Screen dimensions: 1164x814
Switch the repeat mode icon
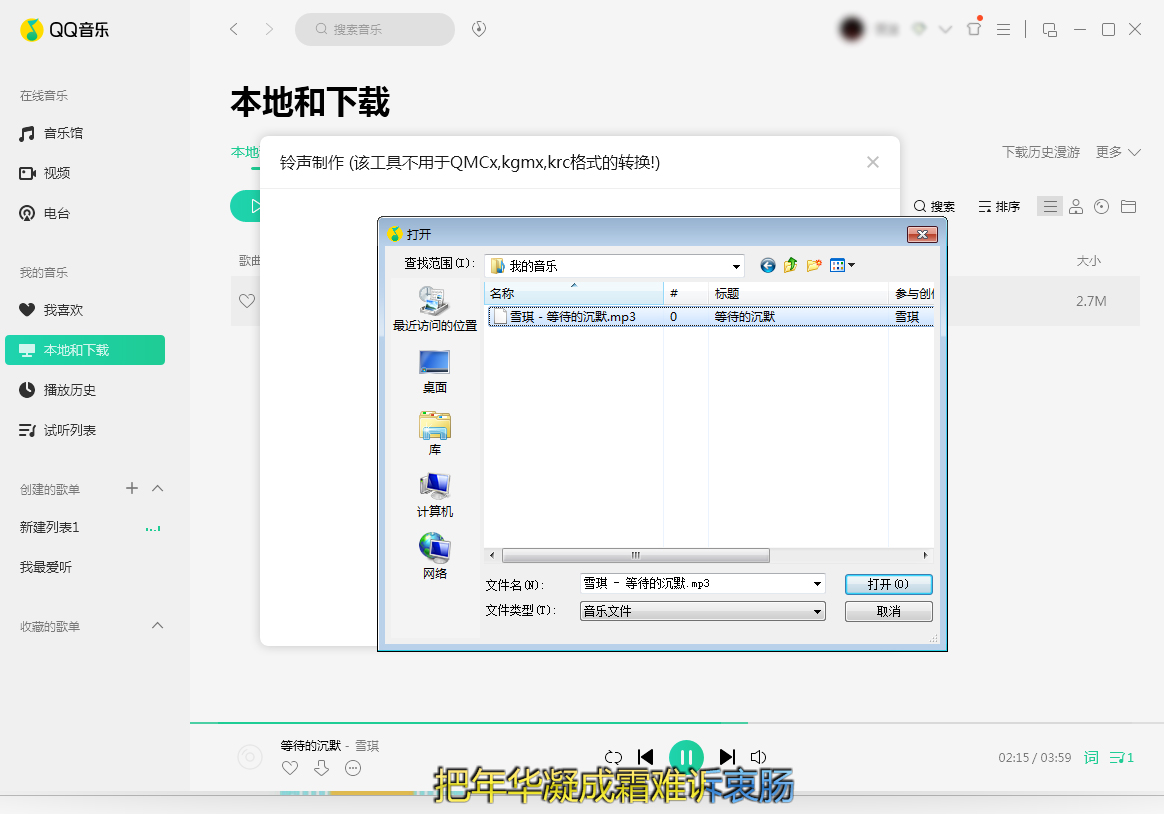pyautogui.click(x=613, y=757)
